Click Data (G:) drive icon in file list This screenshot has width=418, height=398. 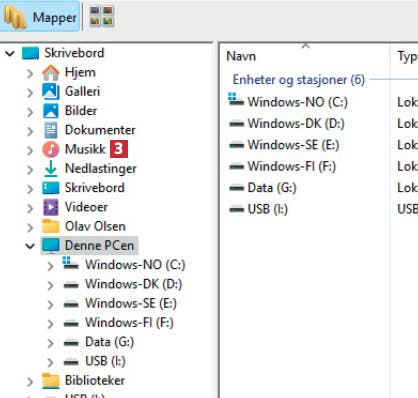pos(236,188)
